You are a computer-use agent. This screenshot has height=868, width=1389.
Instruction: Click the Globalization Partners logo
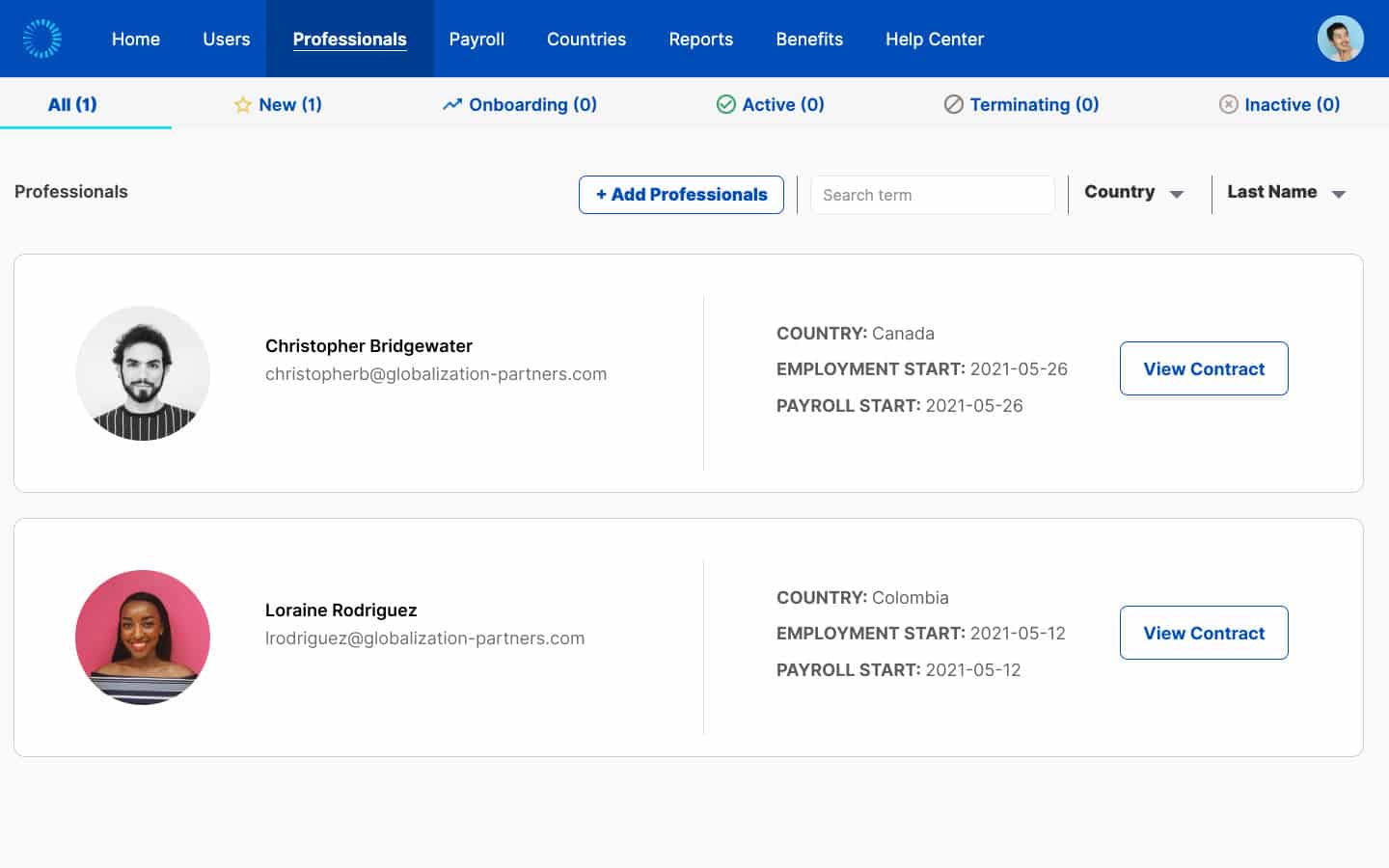tap(41, 39)
